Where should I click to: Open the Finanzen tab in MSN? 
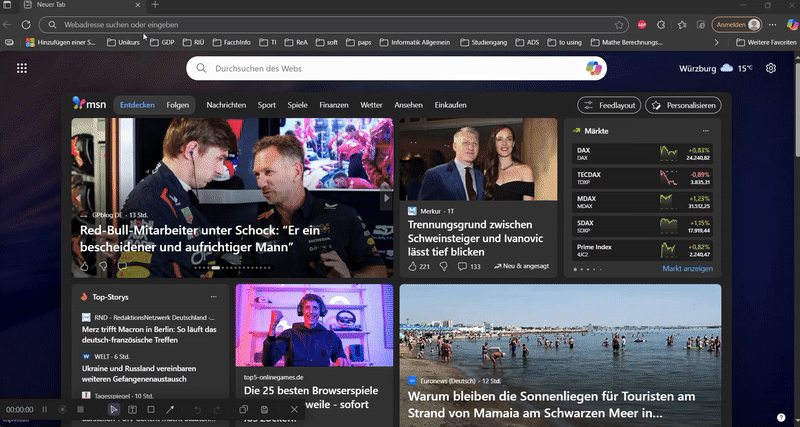tap(333, 105)
